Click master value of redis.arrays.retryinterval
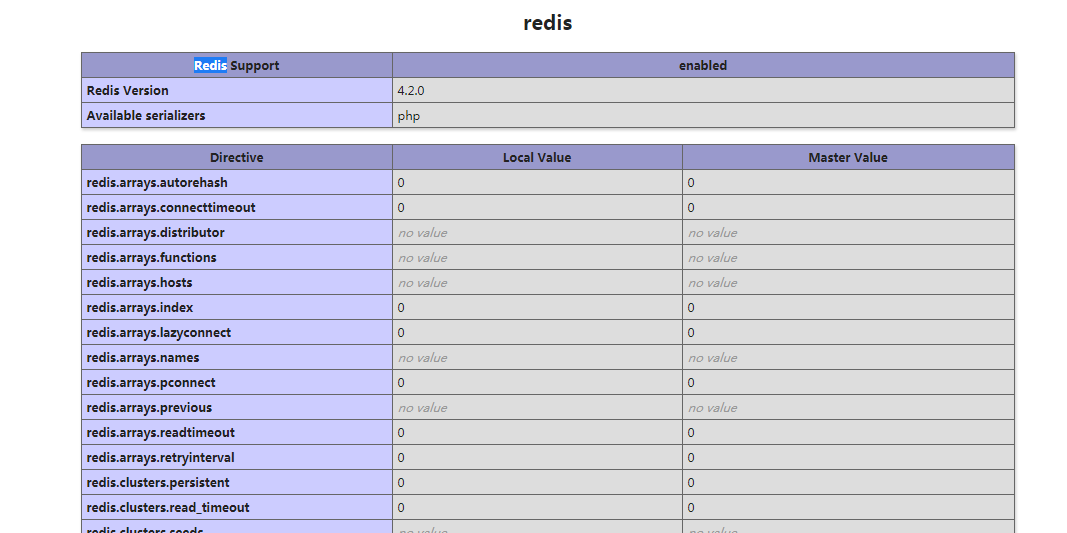 point(691,457)
